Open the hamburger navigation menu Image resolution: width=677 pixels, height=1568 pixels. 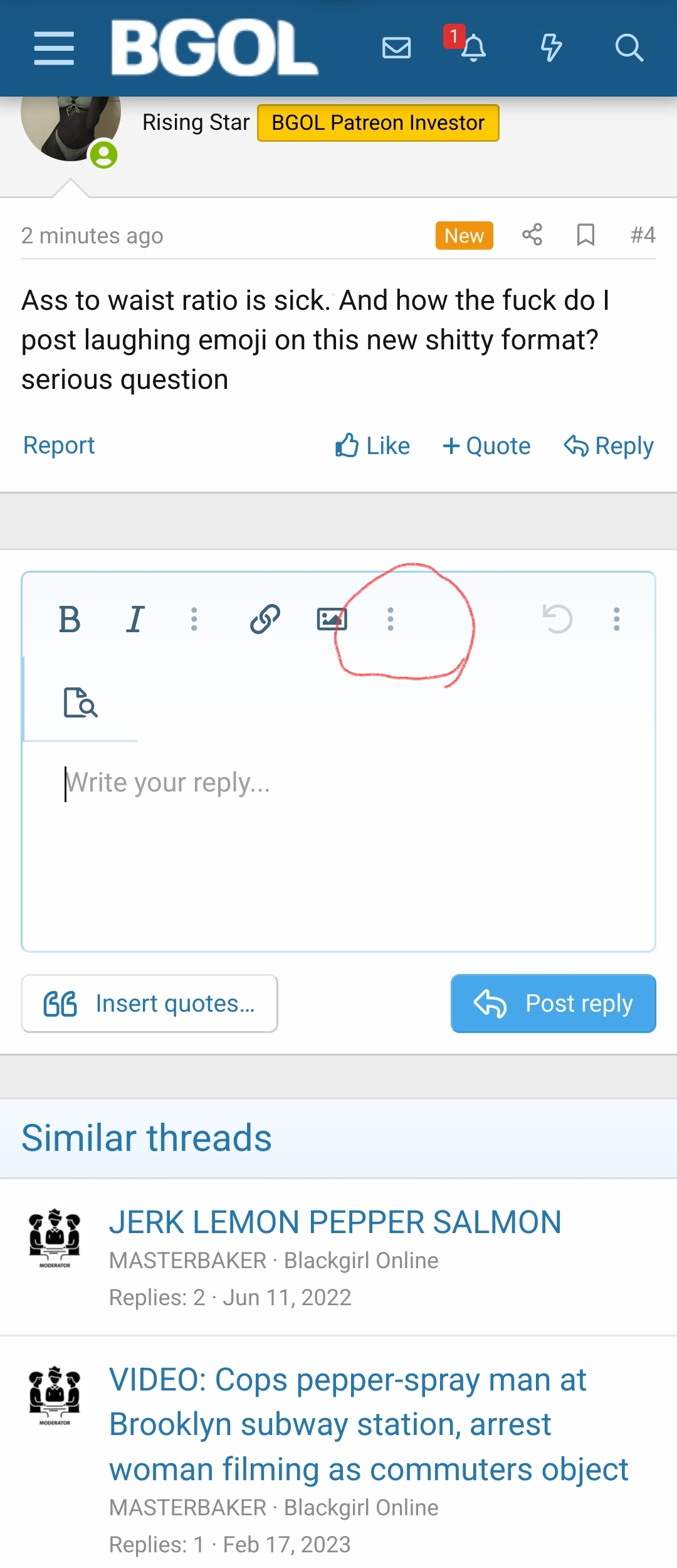54,48
